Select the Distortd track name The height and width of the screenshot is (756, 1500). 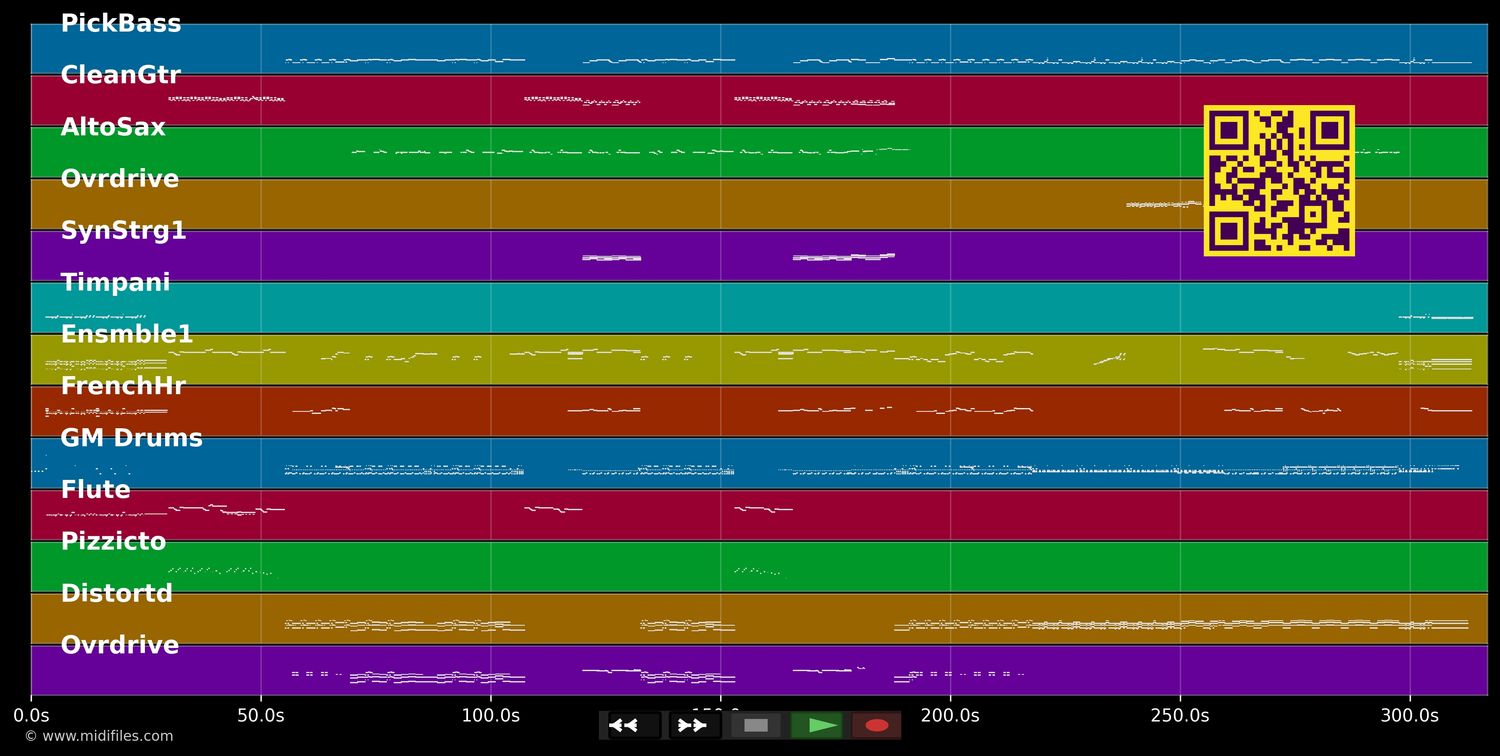(x=116, y=593)
